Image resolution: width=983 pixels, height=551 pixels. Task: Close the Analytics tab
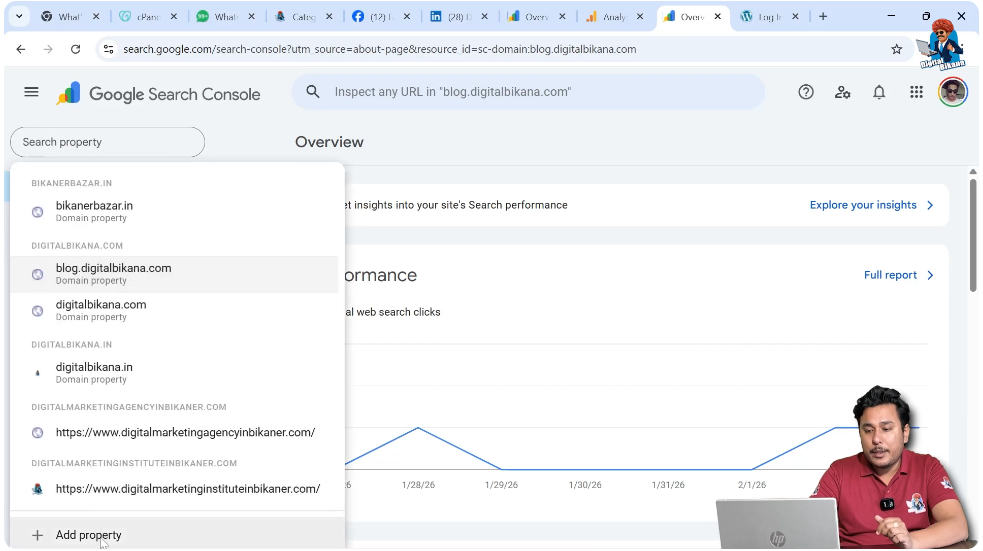coord(640,16)
